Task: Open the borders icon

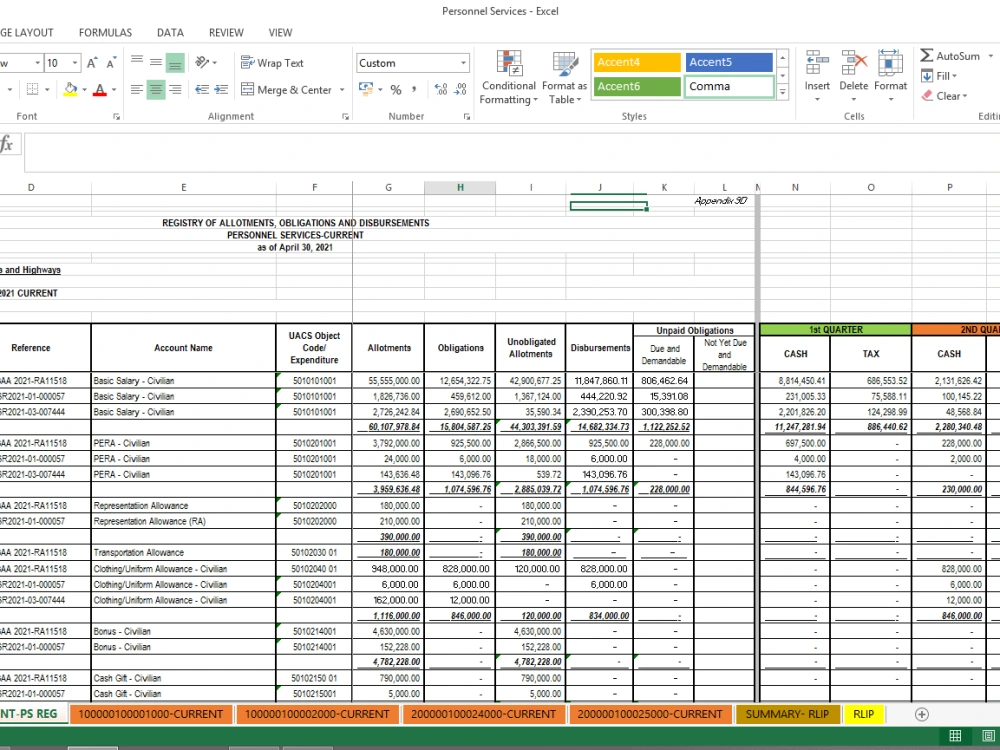Action: click(33, 89)
